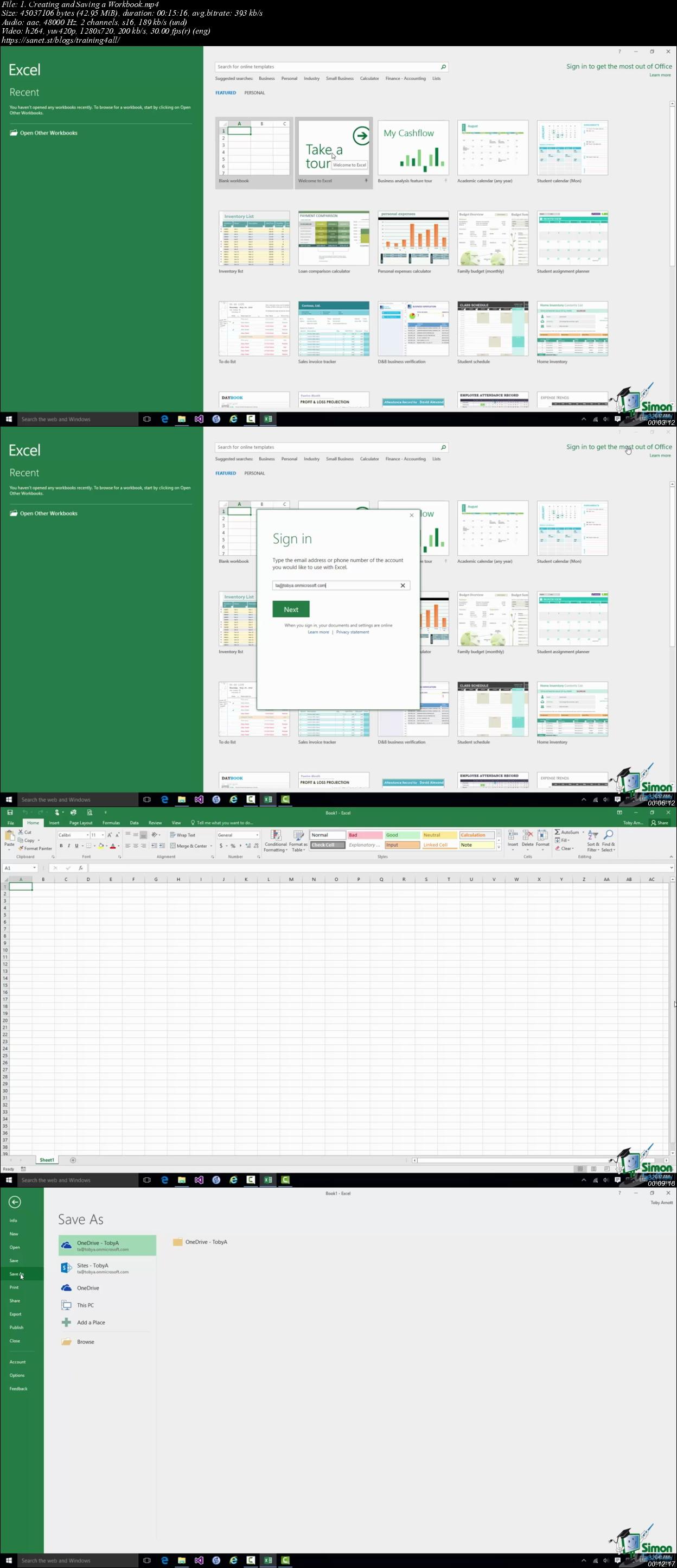
Task: Click the Percent Style button
Action: pyautogui.click(x=232, y=846)
